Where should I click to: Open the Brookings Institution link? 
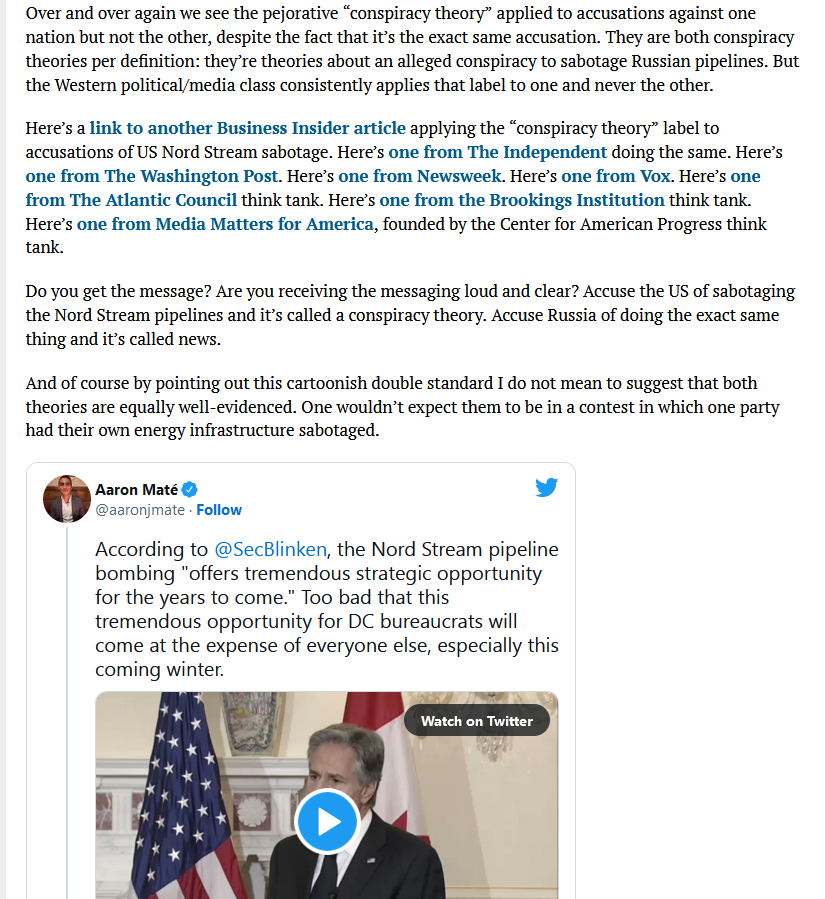coord(522,200)
